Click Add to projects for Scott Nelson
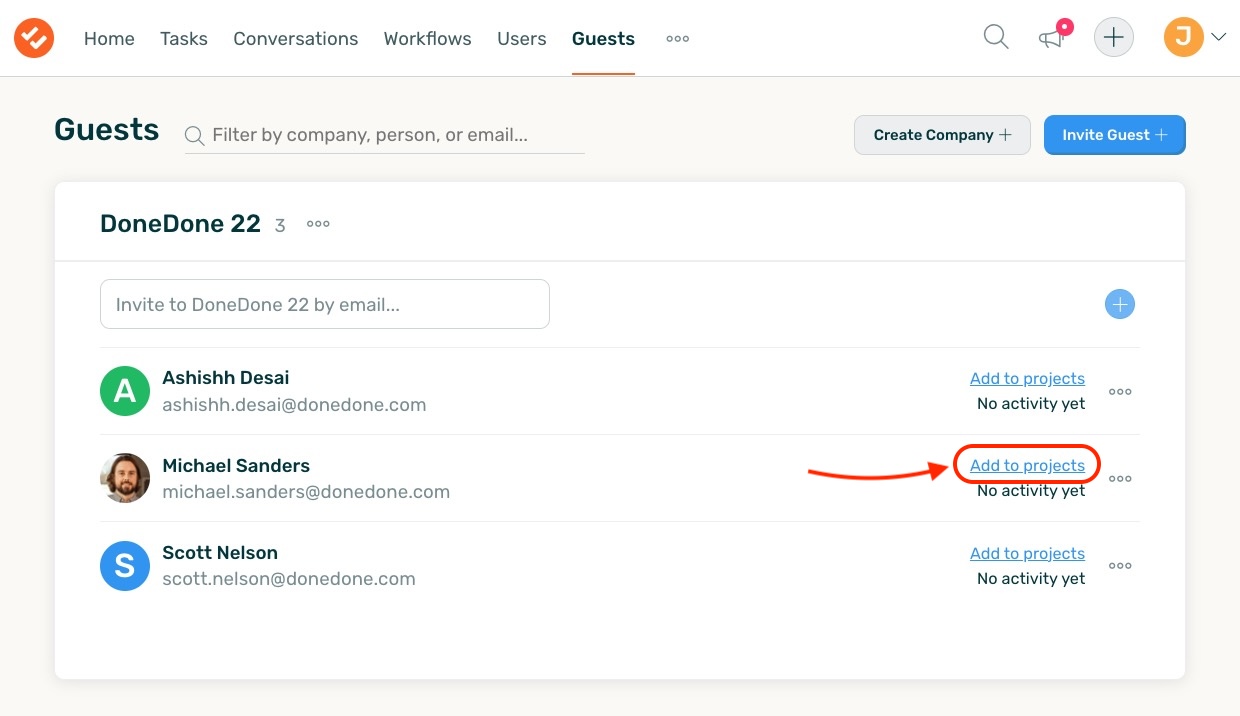This screenshot has width=1240, height=716. tap(1027, 553)
